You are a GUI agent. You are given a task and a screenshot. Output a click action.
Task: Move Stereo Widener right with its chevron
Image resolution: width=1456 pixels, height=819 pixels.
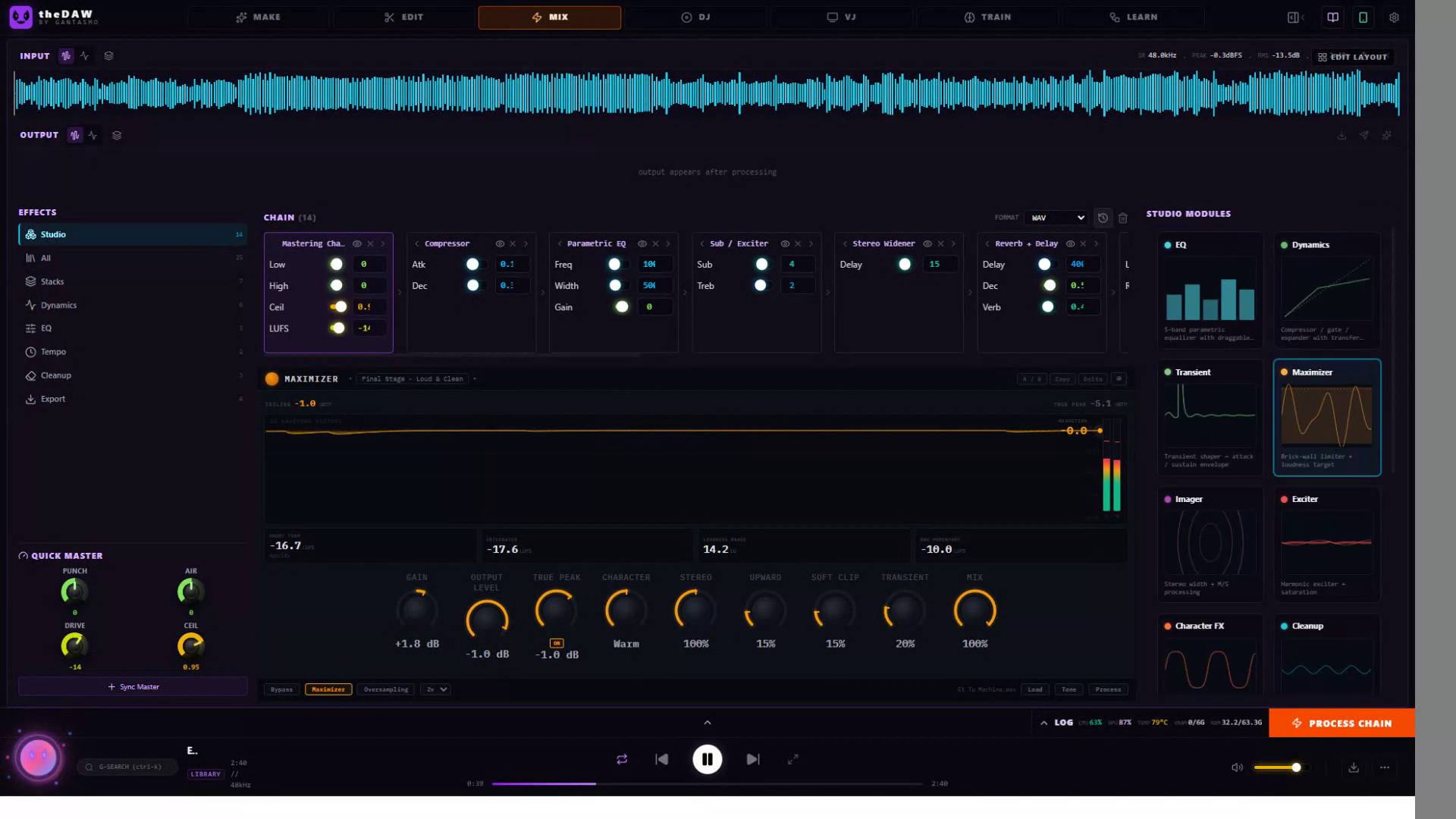[953, 244]
